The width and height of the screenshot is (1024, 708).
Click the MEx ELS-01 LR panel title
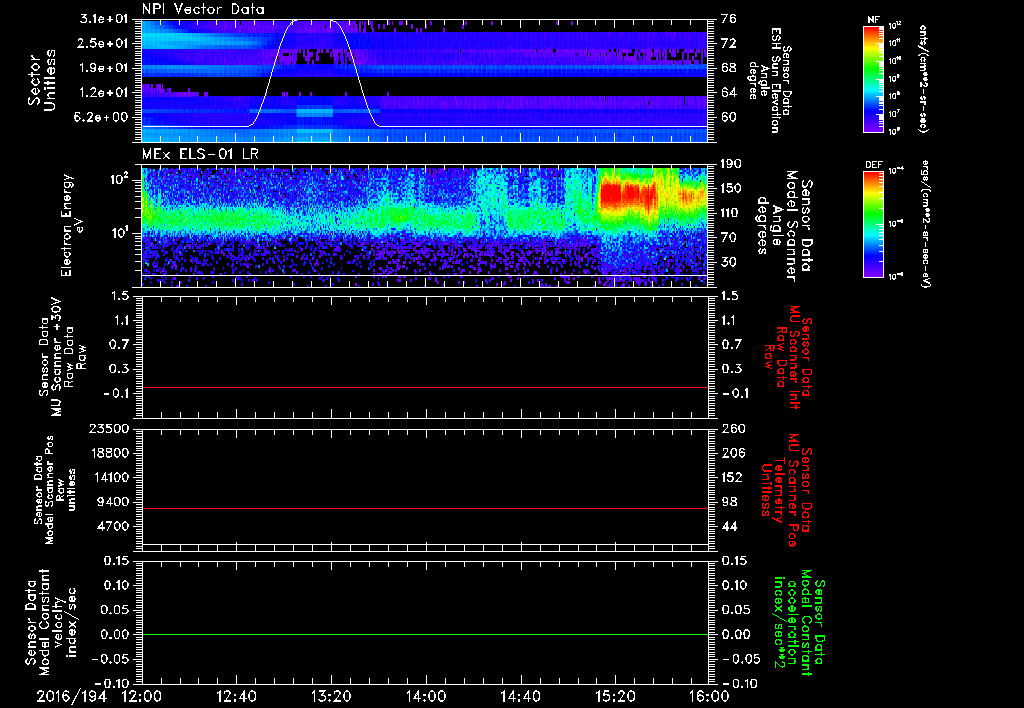coord(200,155)
